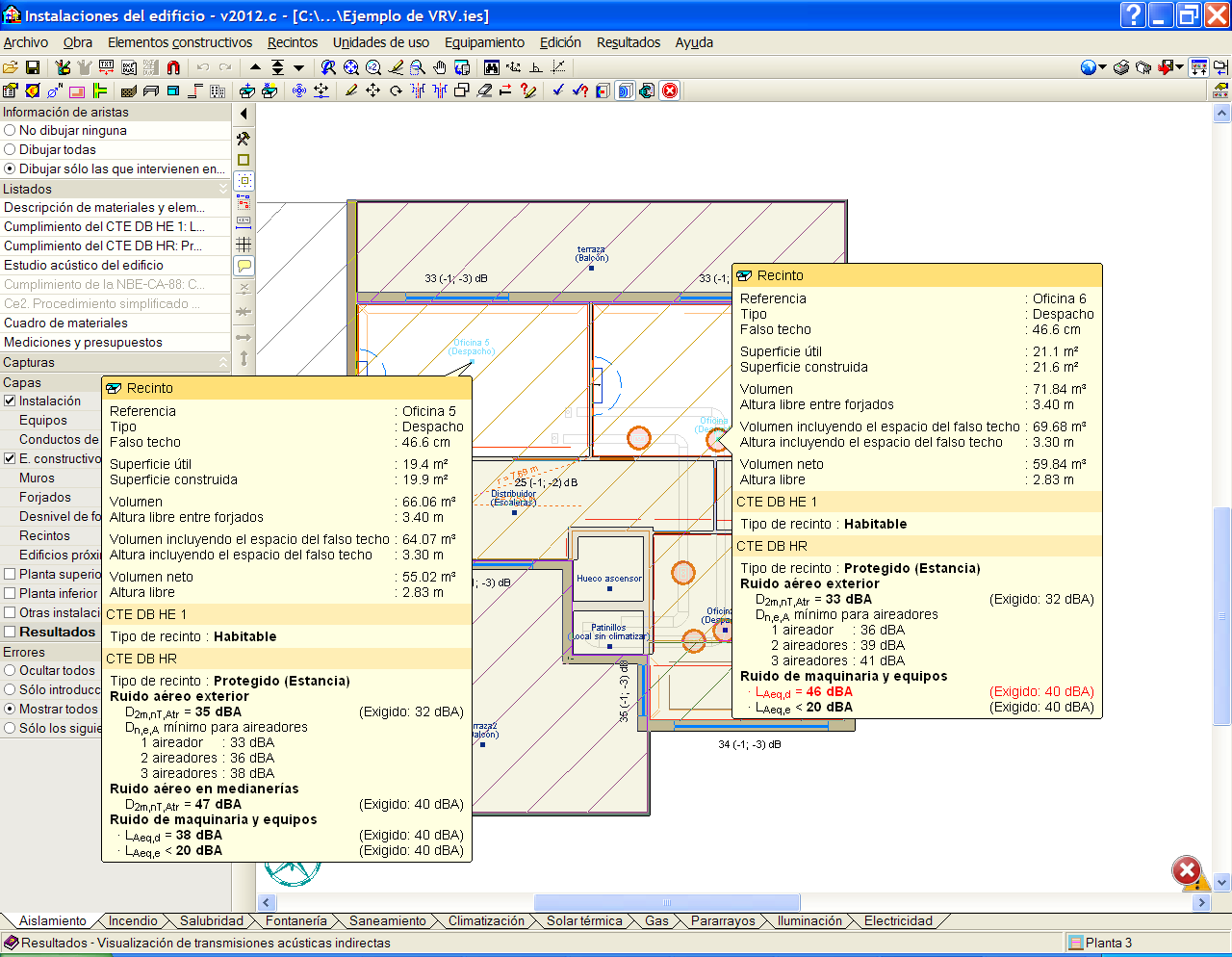Click the save diskette icon in toolbar
The image size is (1232, 957).
[32, 67]
